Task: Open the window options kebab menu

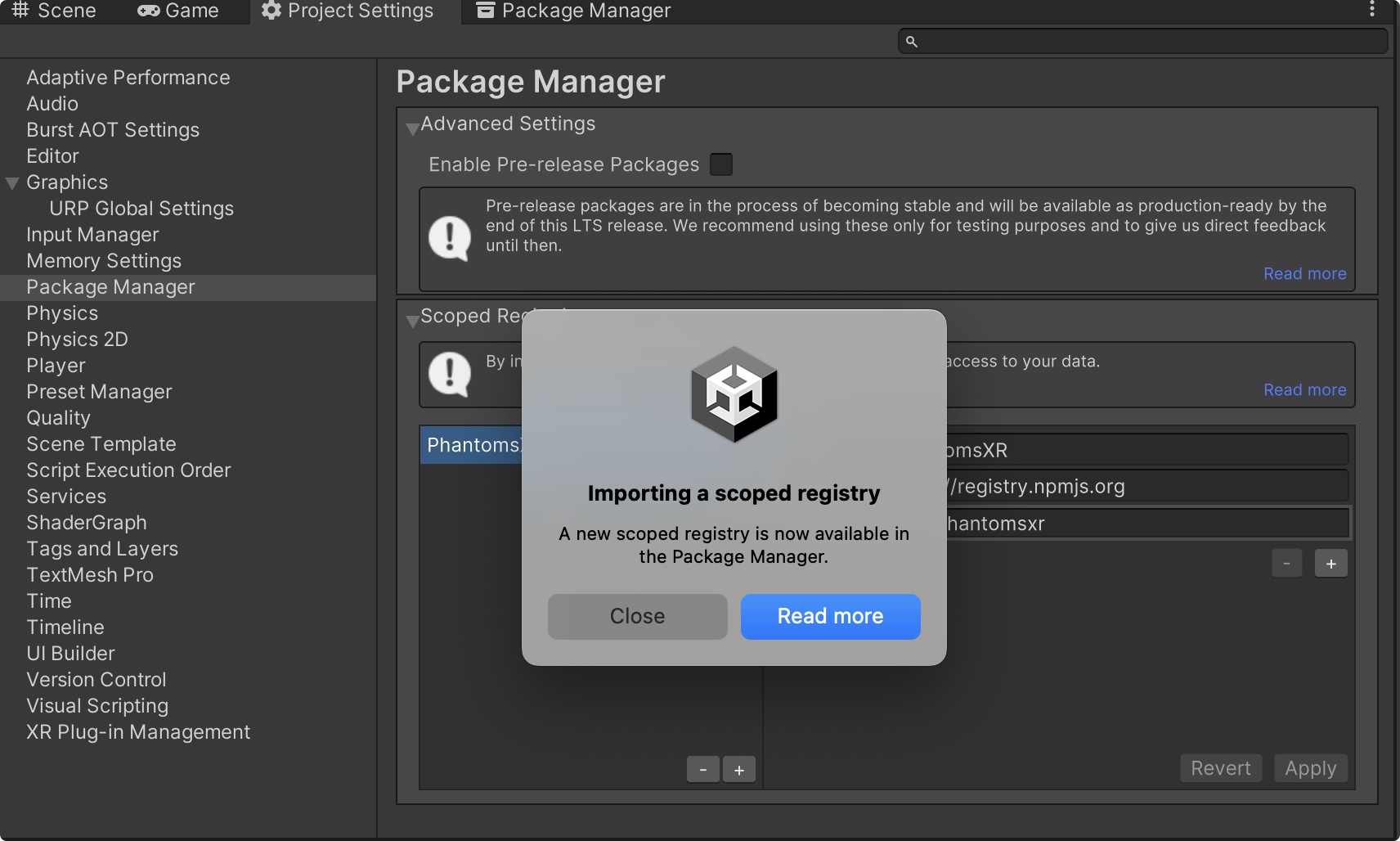Action: (1371, 10)
